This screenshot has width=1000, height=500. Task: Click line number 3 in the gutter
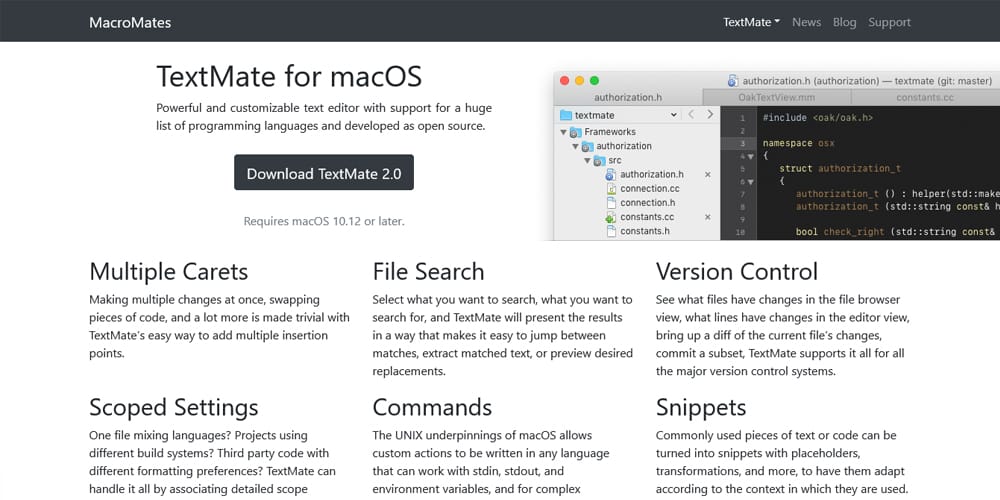coord(742,143)
